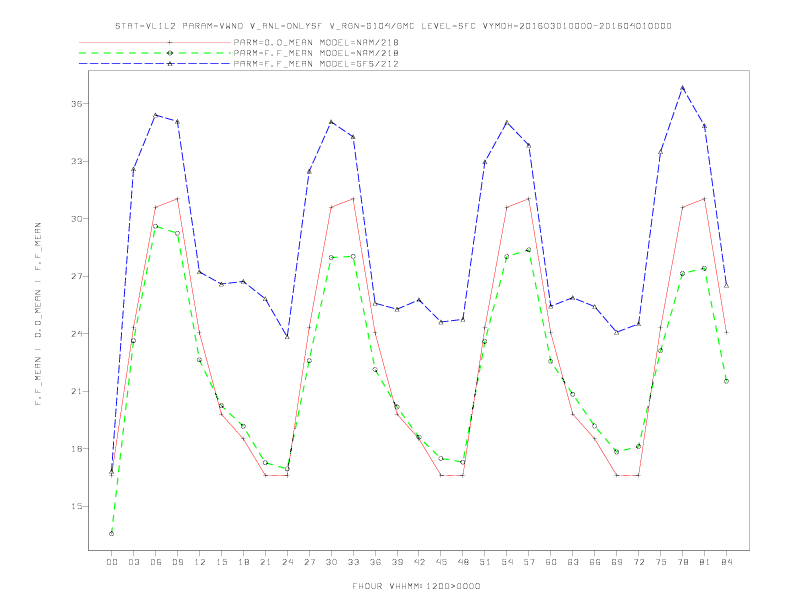Click the circle marker on the green legend line

(170, 53)
